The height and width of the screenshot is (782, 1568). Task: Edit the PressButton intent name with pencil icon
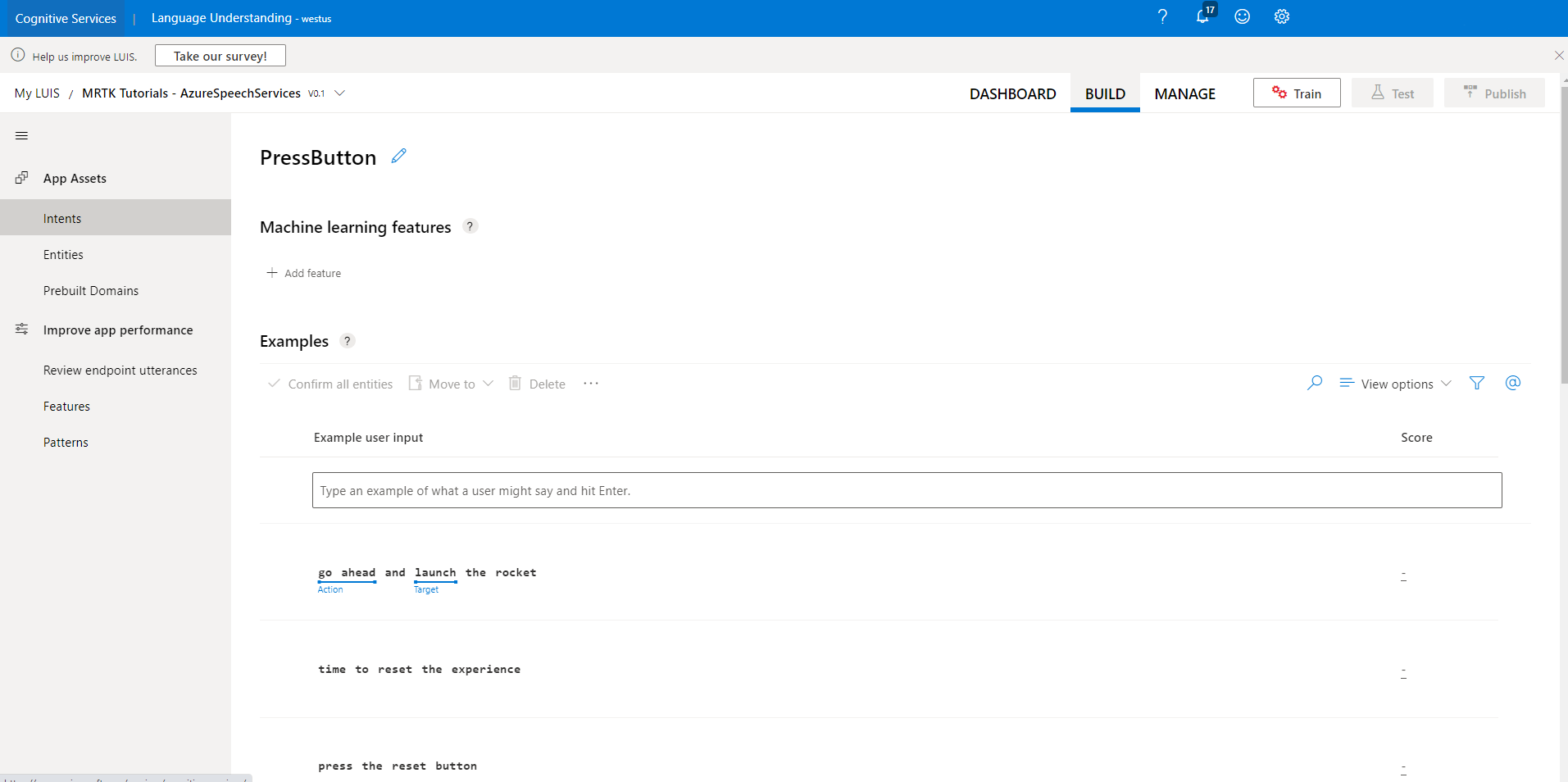[x=399, y=156]
